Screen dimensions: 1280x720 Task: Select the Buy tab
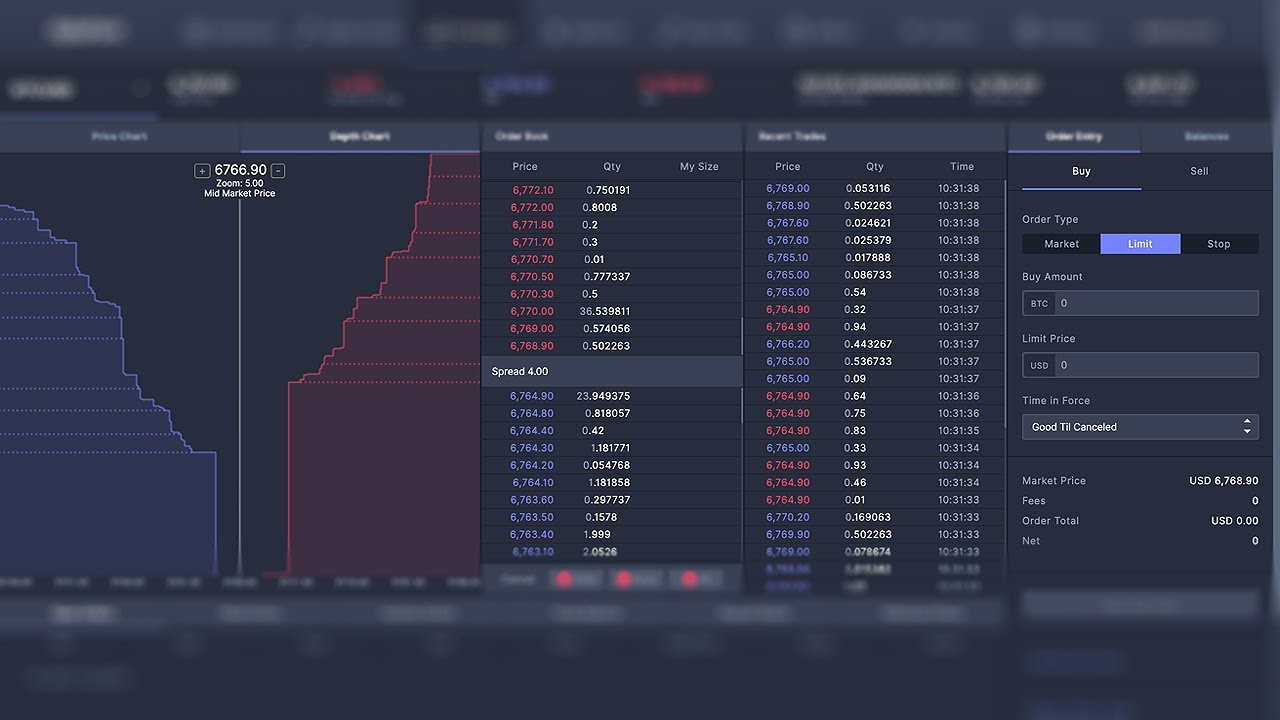pos(1081,171)
